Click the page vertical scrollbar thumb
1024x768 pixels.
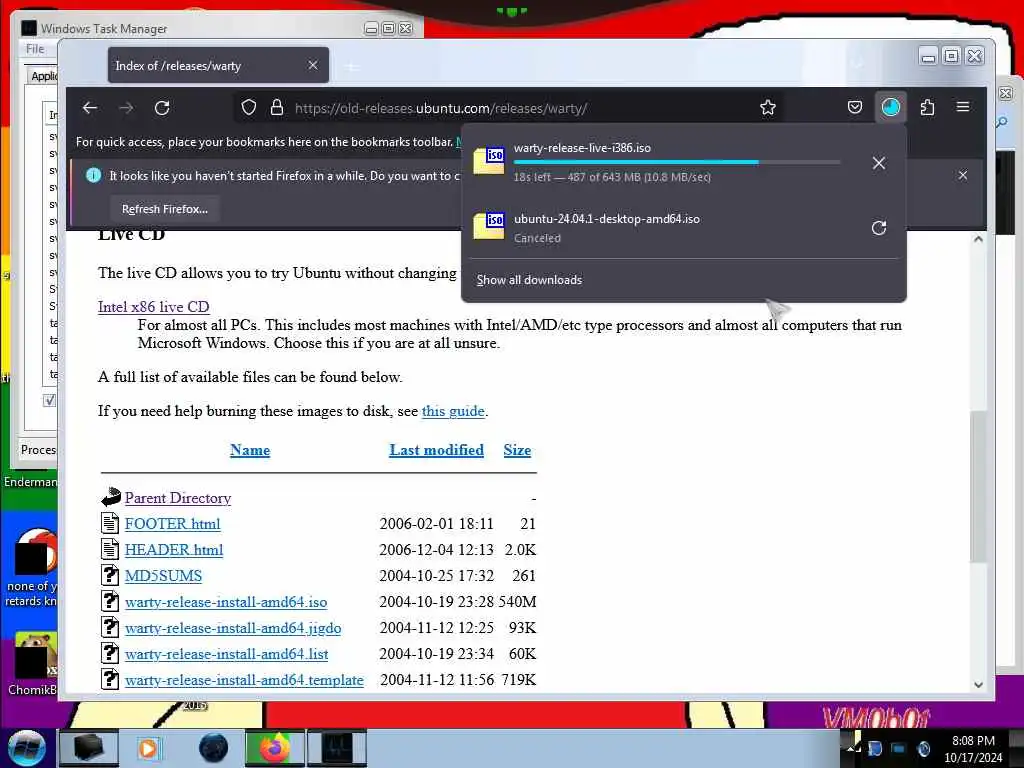tap(978, 487)
